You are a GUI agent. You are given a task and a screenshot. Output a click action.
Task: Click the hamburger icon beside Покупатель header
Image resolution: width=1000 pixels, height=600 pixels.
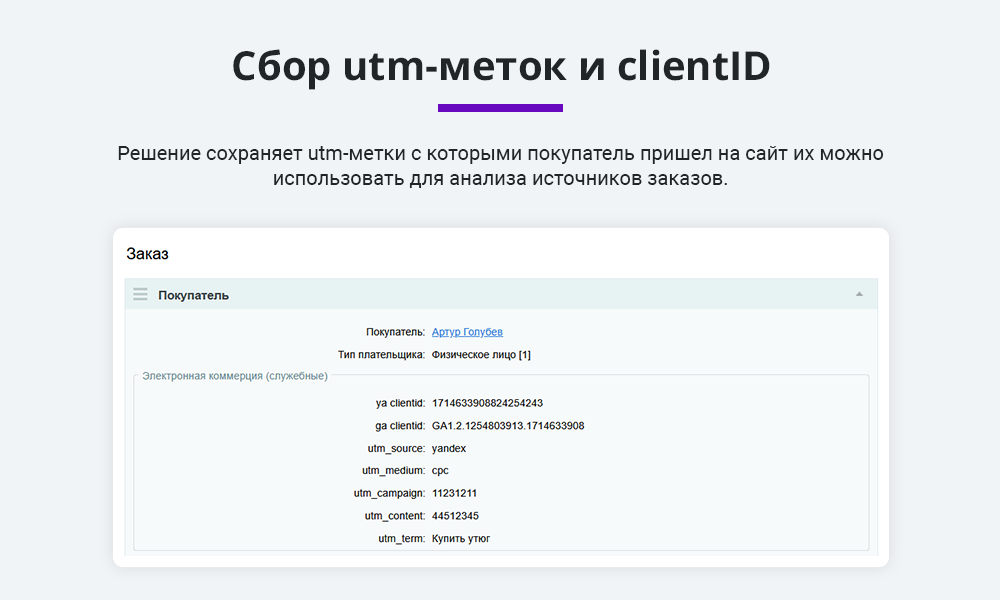[x=140, y=293]
